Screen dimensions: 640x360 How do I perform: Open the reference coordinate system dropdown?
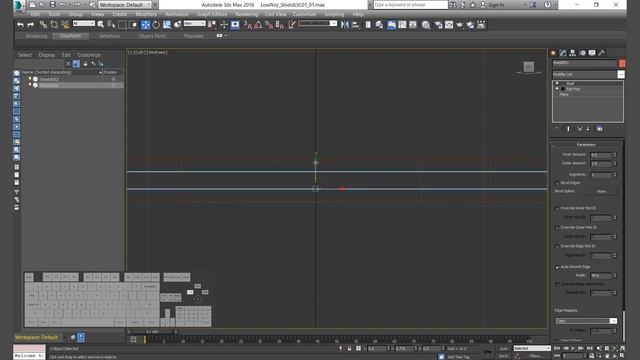tap(195, 24)
